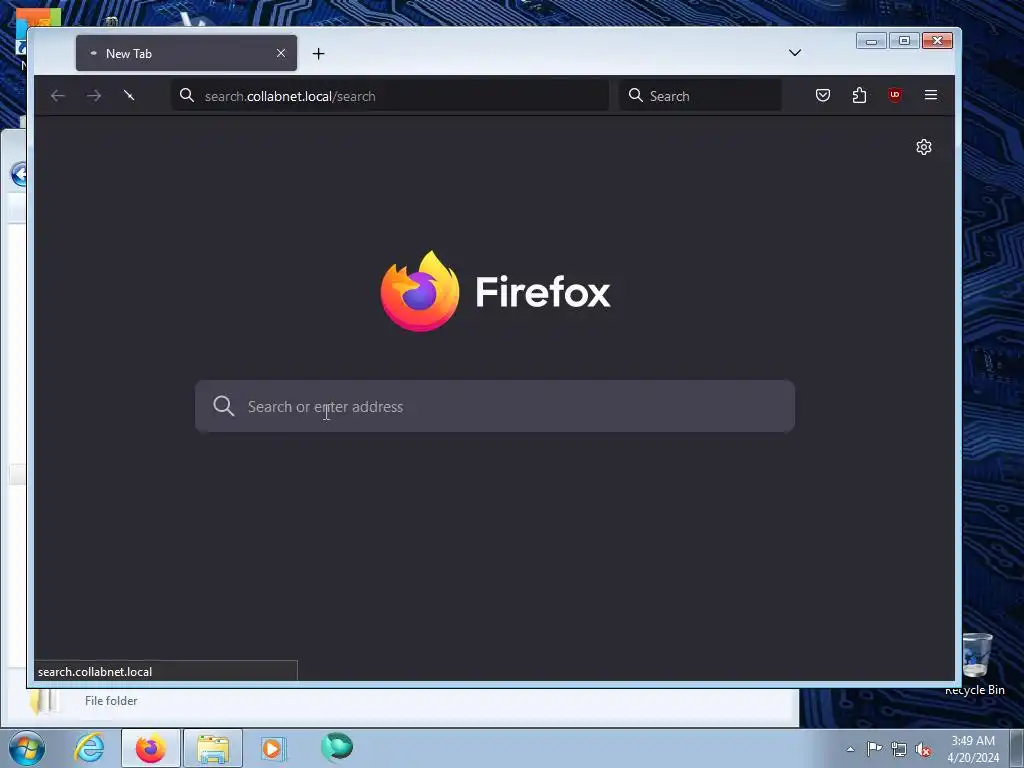Click the magnifier icon in the toolbar Search box

[x=635, y=95]
